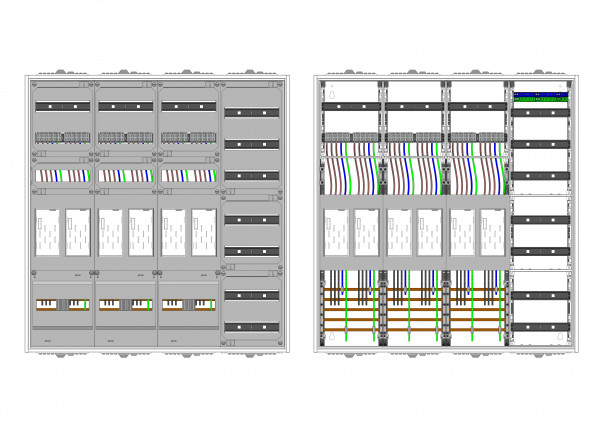Select the topmost DIN rail in left cabinet's right column

click(251, 113)
